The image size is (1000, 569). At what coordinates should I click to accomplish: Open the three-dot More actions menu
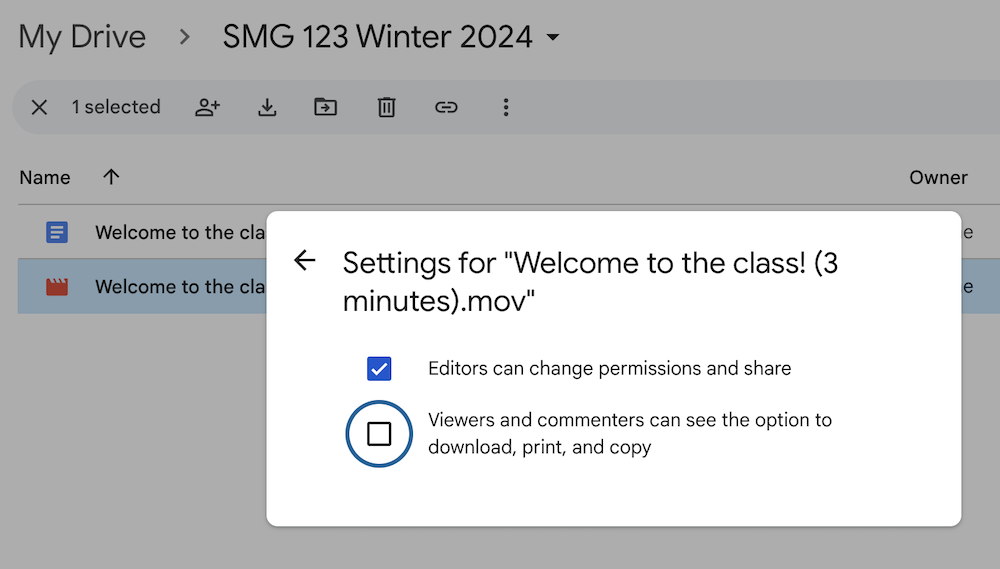[506, 107]
